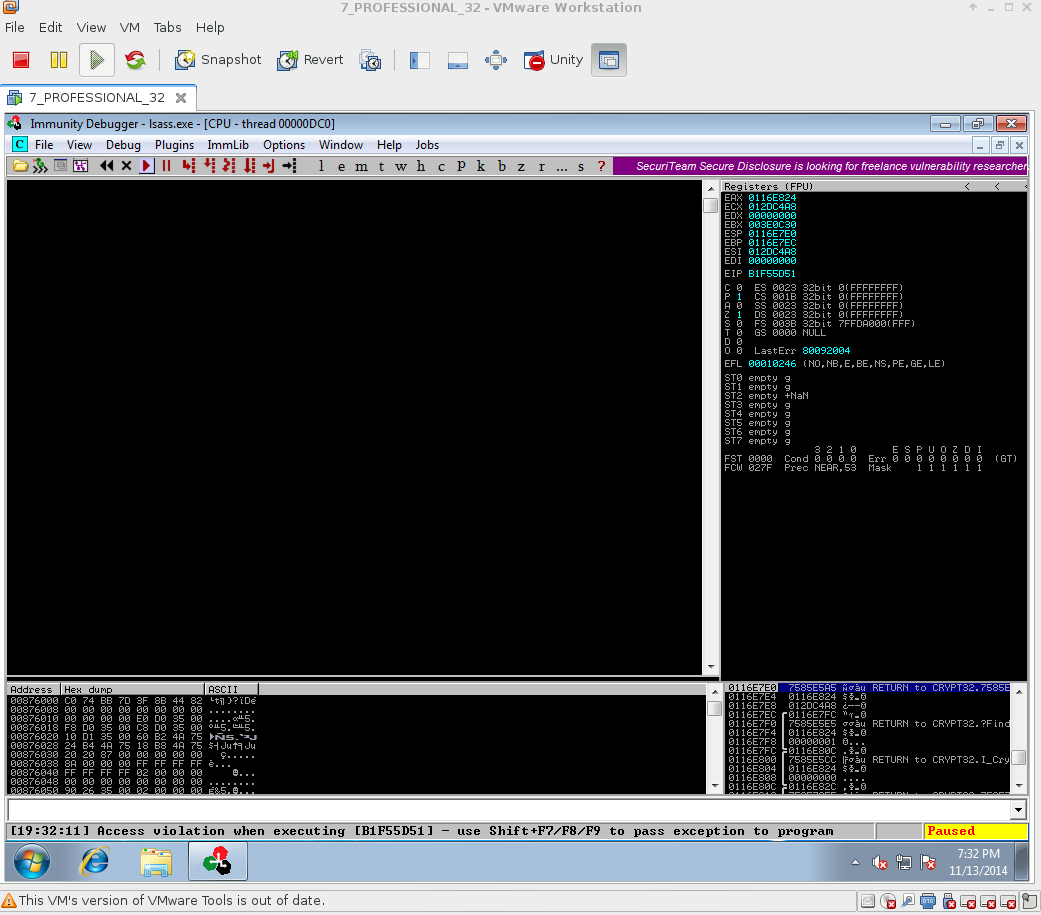Screen dimensions: 1041x915
Task: Click the open file folder icon in debugger
Action: (x=21, y=166)
